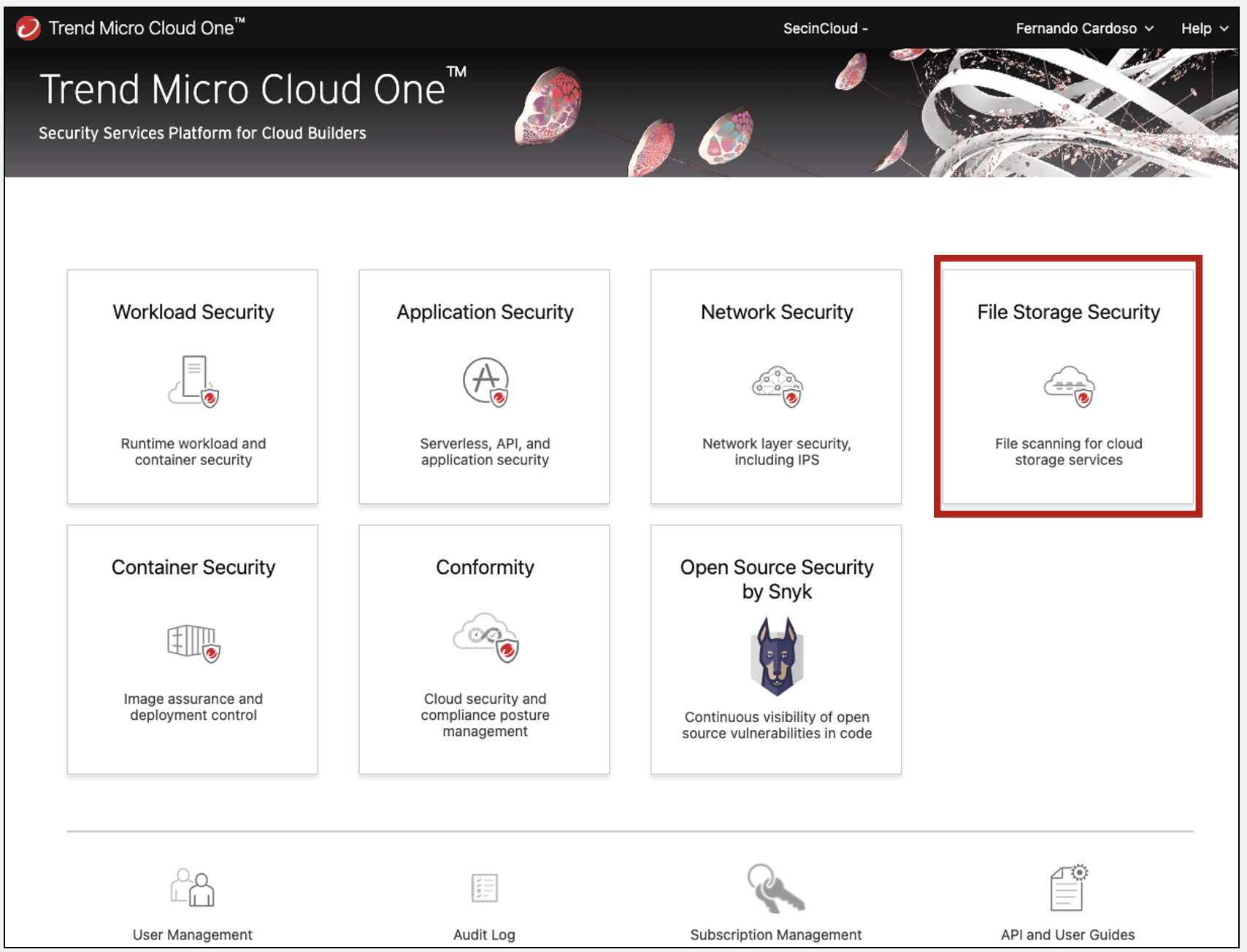The width and height of the screenshot is (1247, 952).
Task: Select the Snyk dog mascot icon
Action: pos(777,656)
